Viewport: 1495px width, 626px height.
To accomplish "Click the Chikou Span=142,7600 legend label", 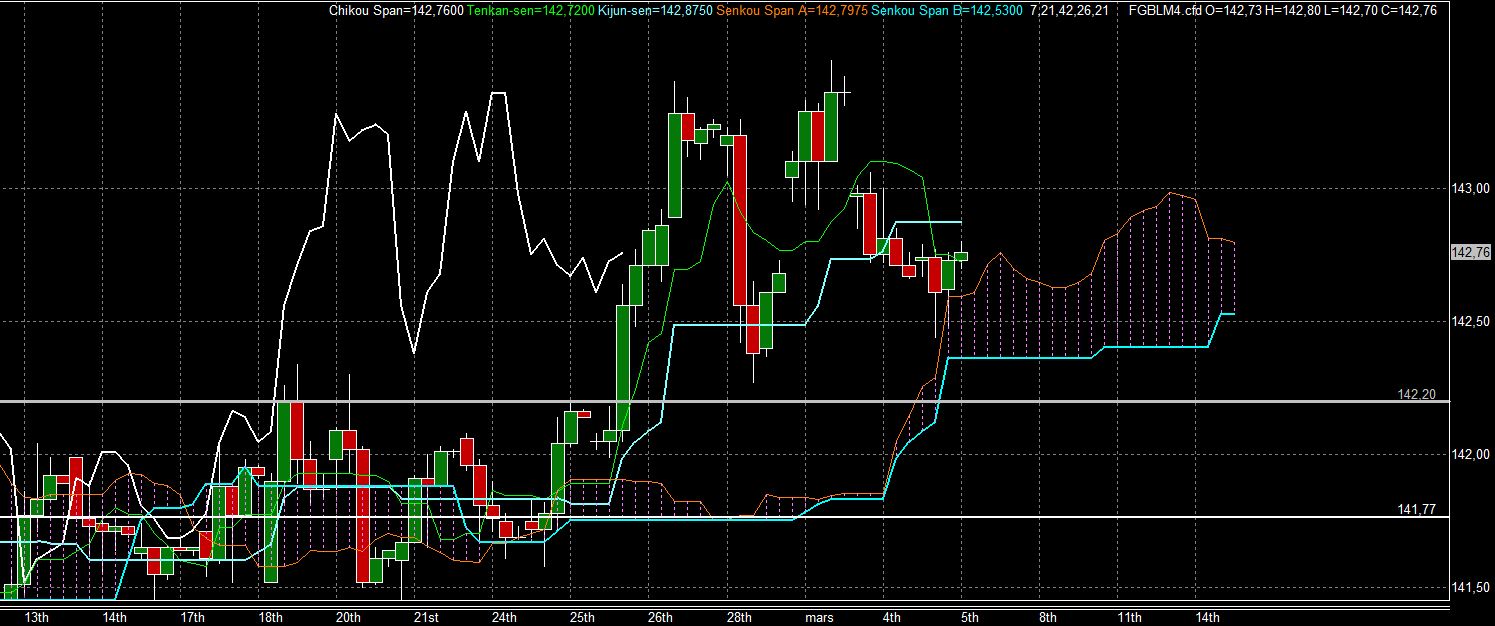I will (x=394, y=11).
